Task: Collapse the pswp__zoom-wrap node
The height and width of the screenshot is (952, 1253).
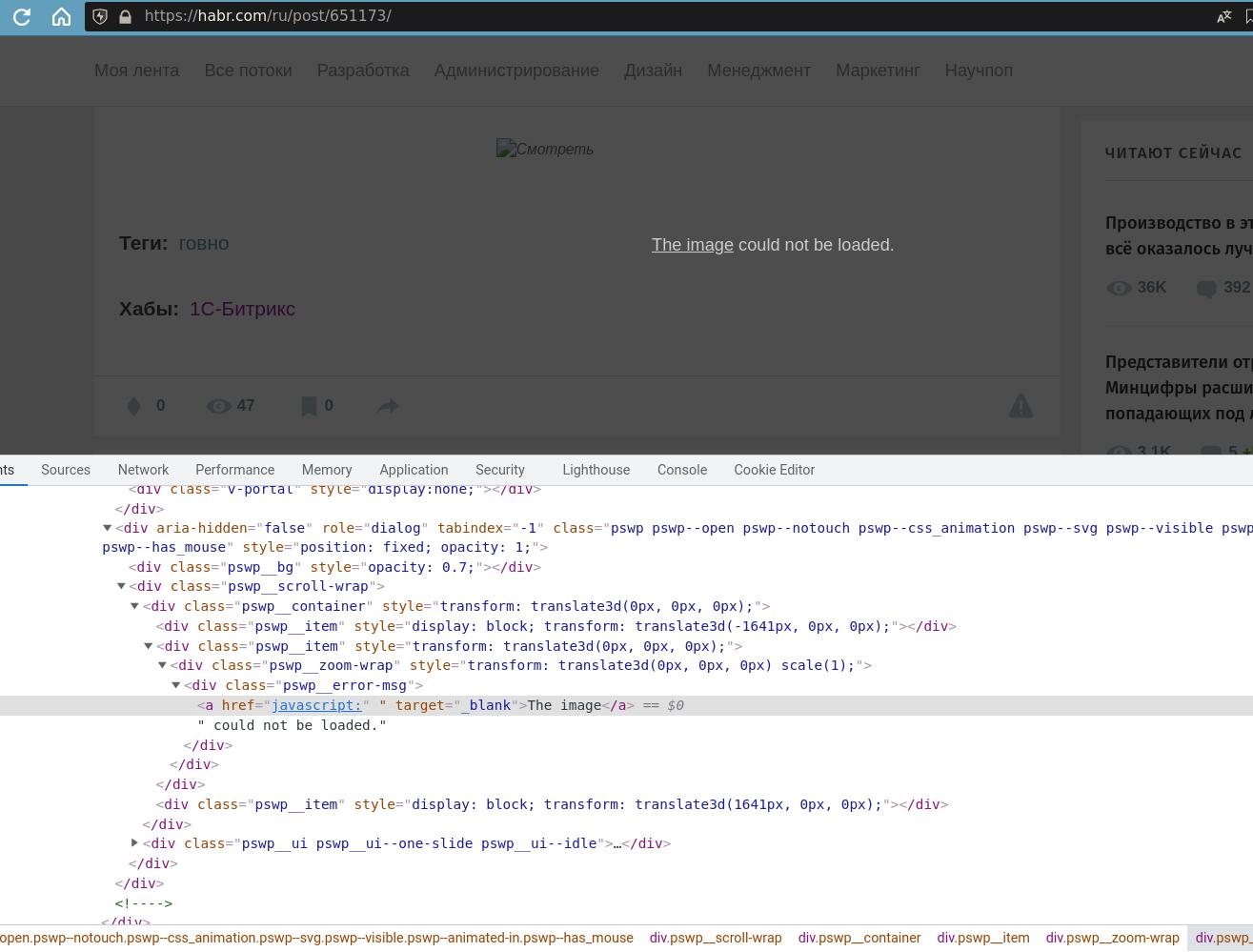Action: pos(162,665)
